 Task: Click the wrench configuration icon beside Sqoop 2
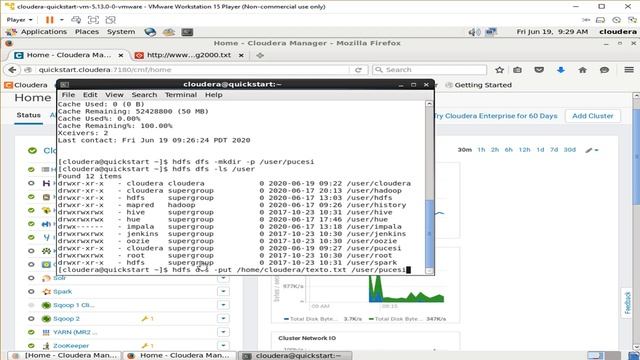147,318
